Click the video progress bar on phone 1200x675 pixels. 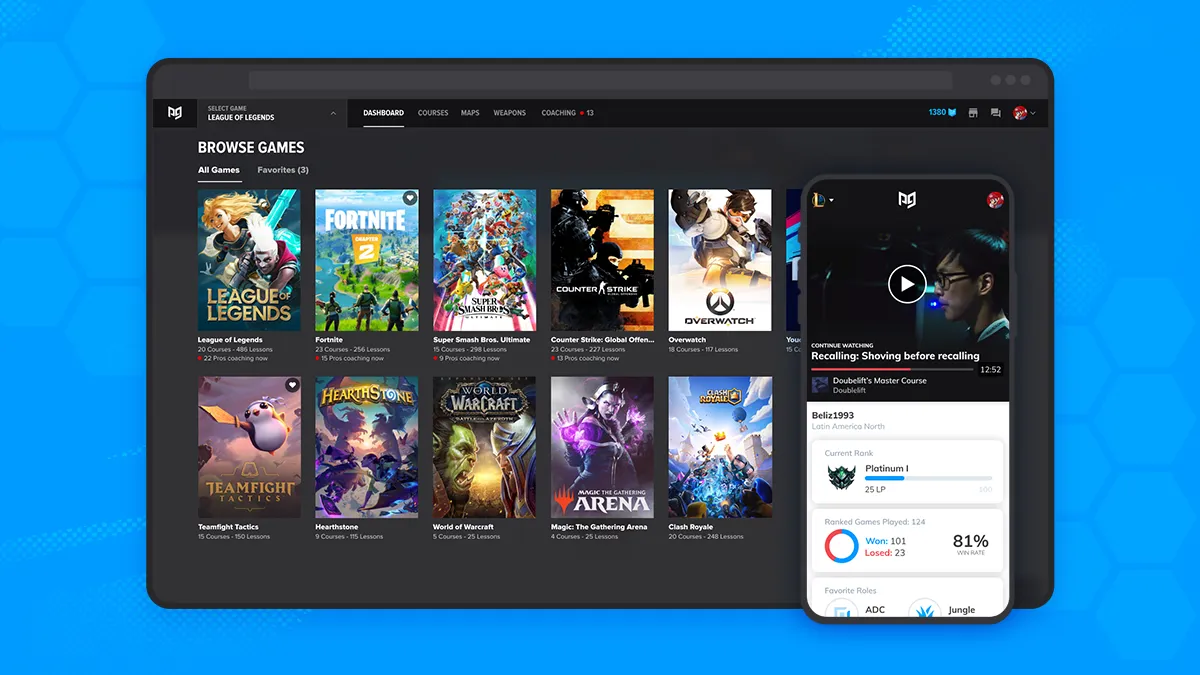click(892, 369)
